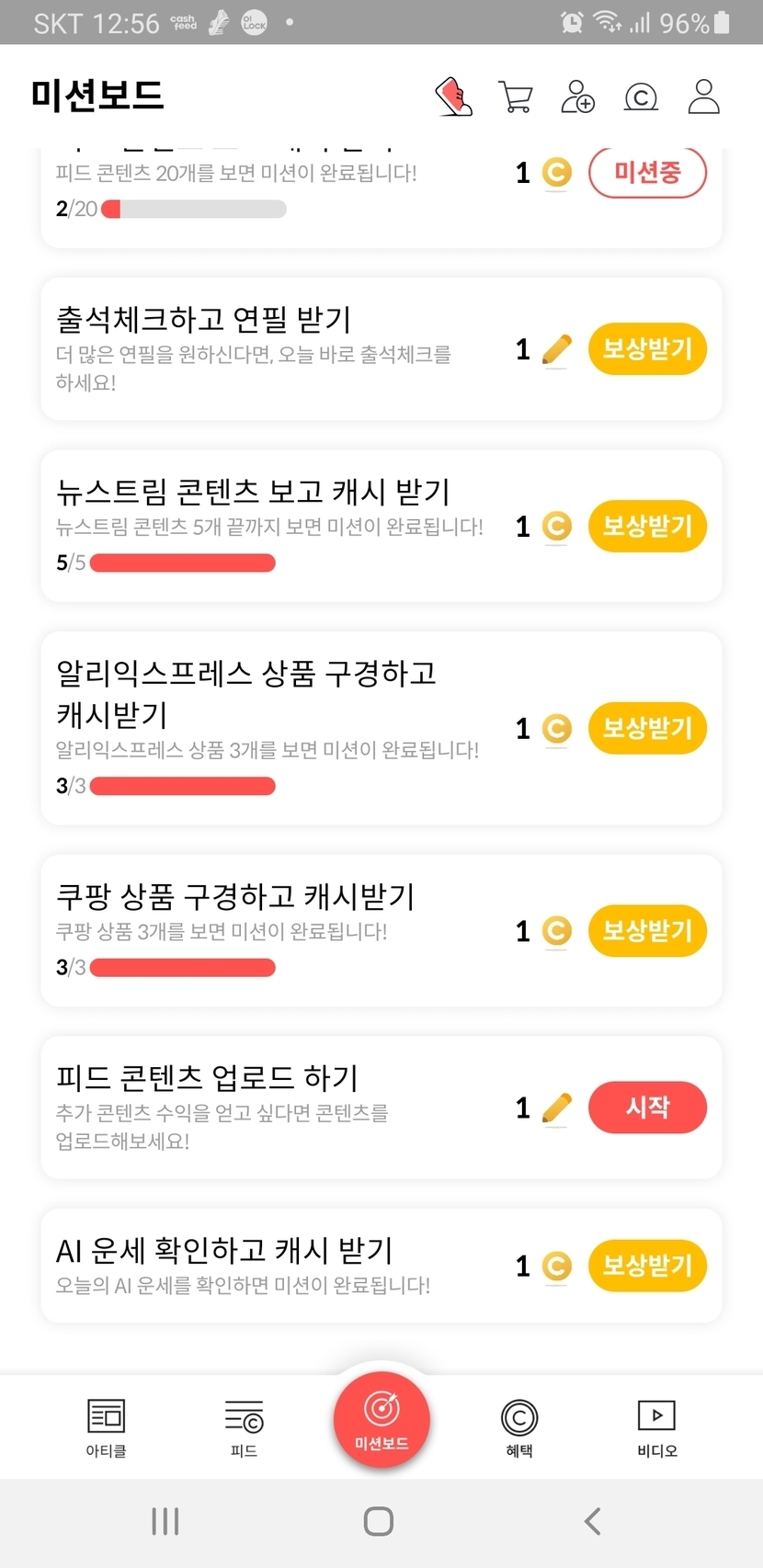
Task: Select the center 미션보드 tab button
Action: point(381,1418)
